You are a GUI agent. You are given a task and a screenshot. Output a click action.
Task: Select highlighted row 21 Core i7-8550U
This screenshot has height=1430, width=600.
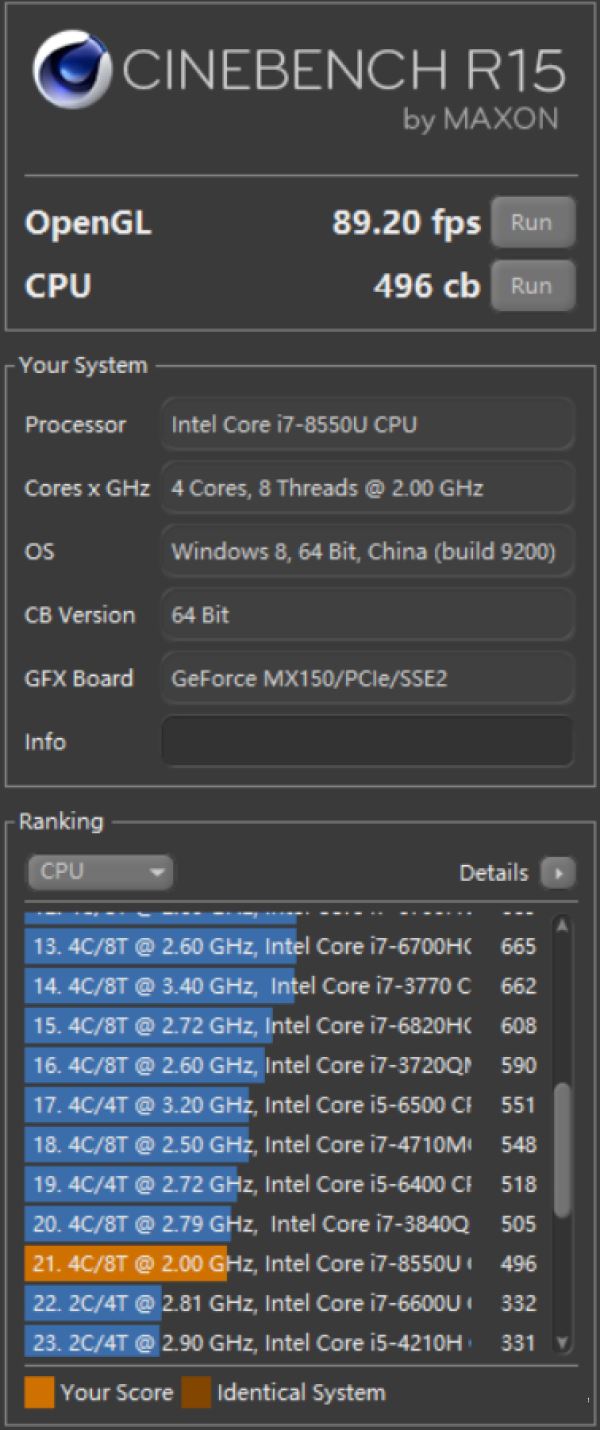point(286,1263)
